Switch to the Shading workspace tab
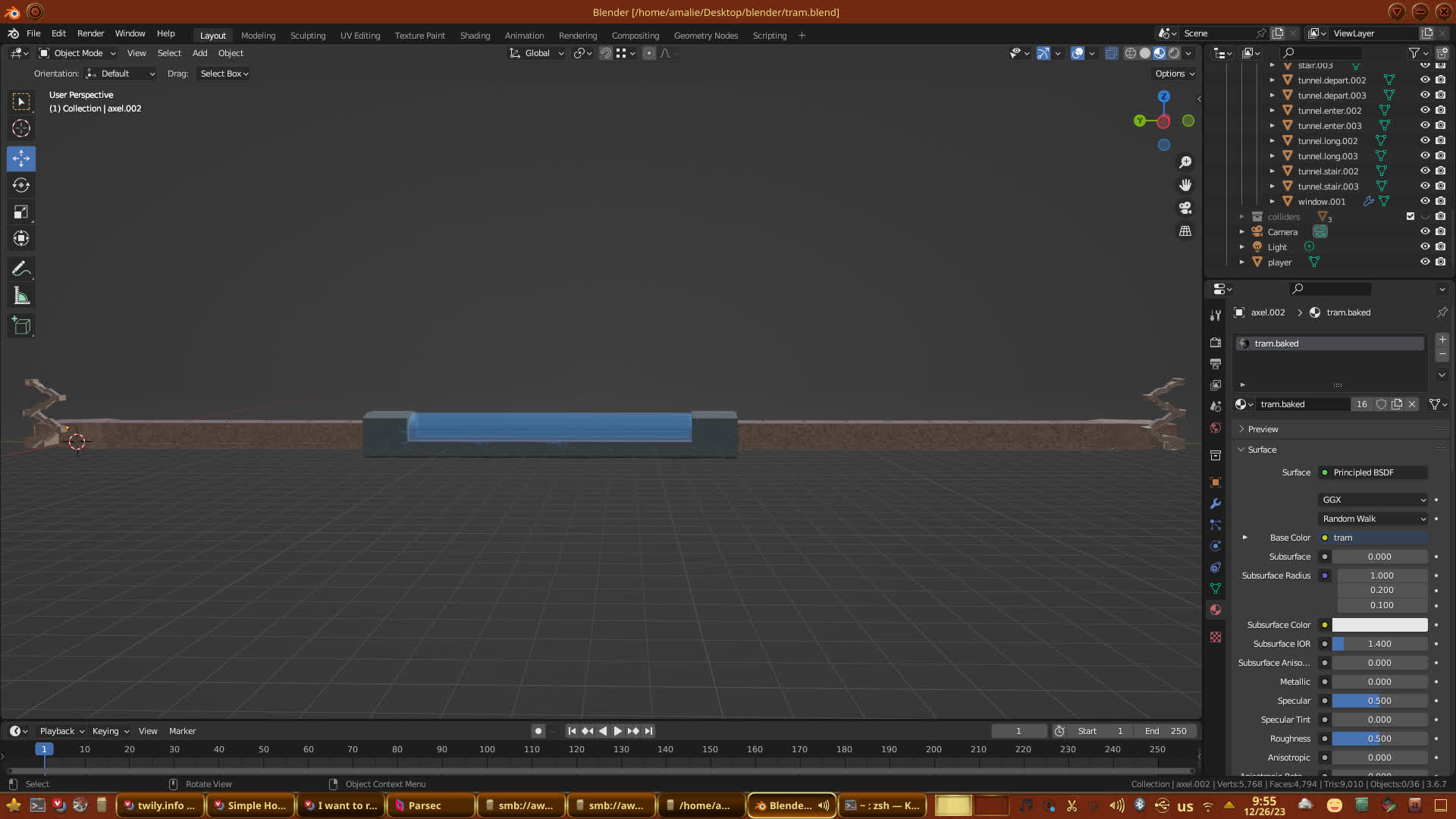This screenshot has height=819, width=1456. pyautogui.click(x=475, y=36)
